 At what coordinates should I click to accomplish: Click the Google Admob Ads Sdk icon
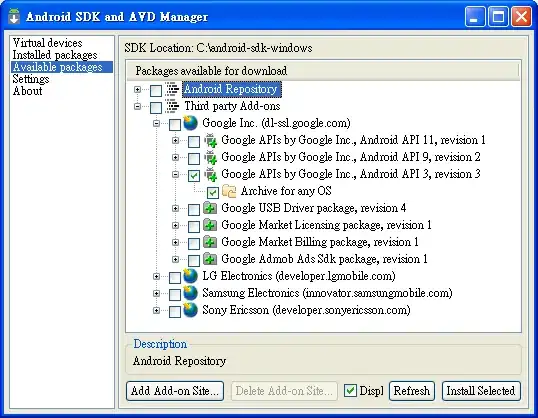(210, 259)
